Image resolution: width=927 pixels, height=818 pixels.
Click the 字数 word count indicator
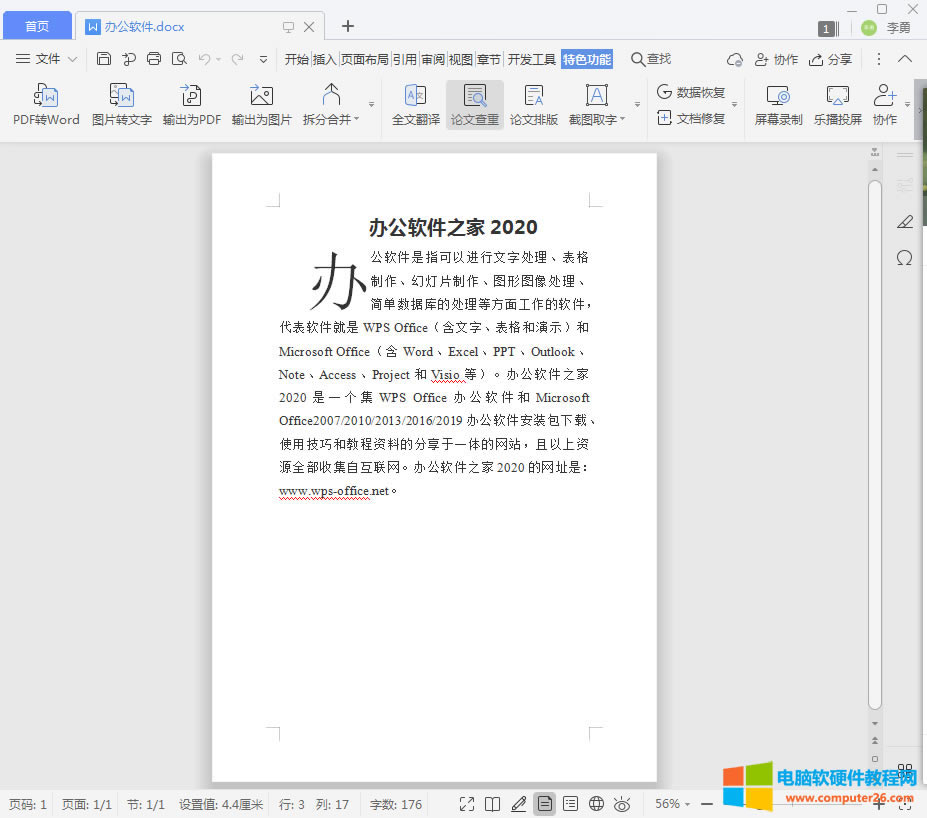(394, 803)
